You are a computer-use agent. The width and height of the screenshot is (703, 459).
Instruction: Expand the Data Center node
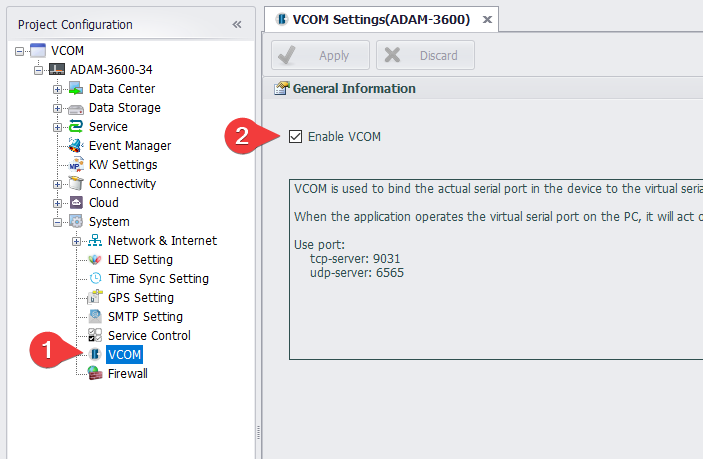click(x=57, y=89)
